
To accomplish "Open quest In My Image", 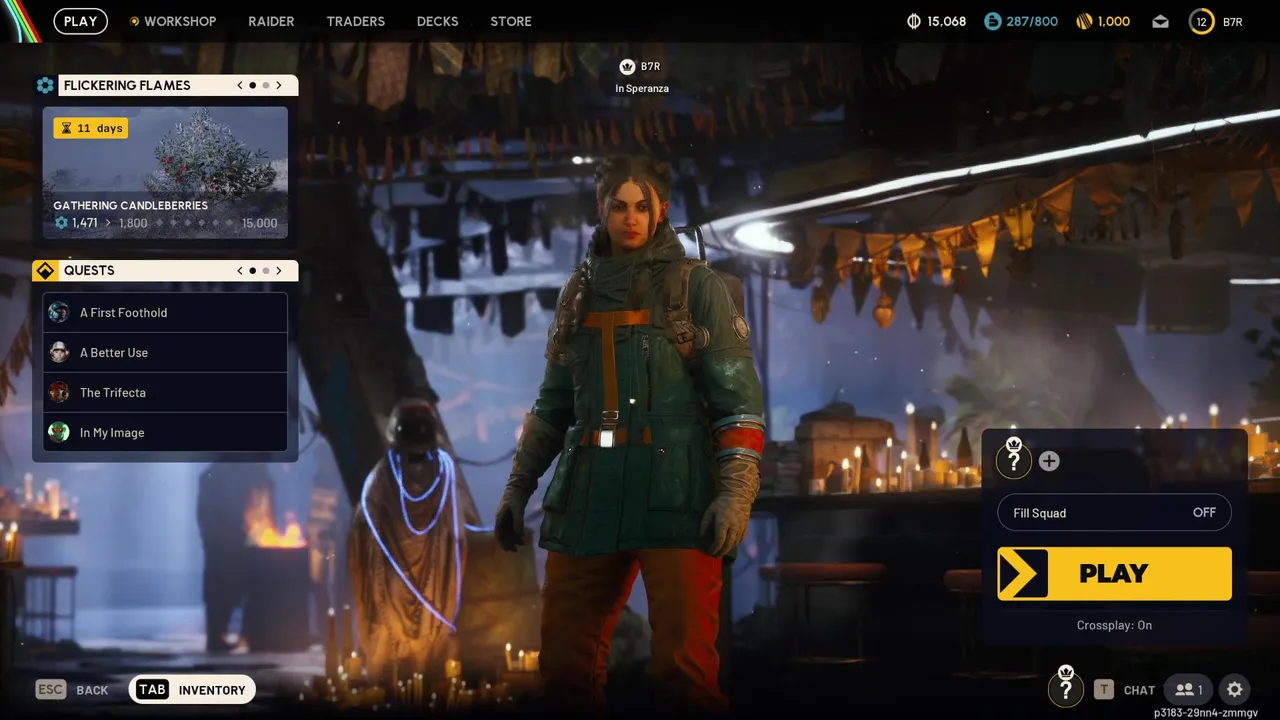I will click(x=165, y=432).
